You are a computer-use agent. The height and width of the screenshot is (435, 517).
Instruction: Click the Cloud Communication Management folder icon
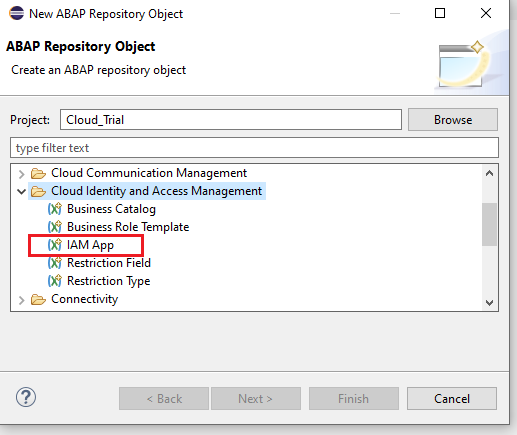coord(38,173)
